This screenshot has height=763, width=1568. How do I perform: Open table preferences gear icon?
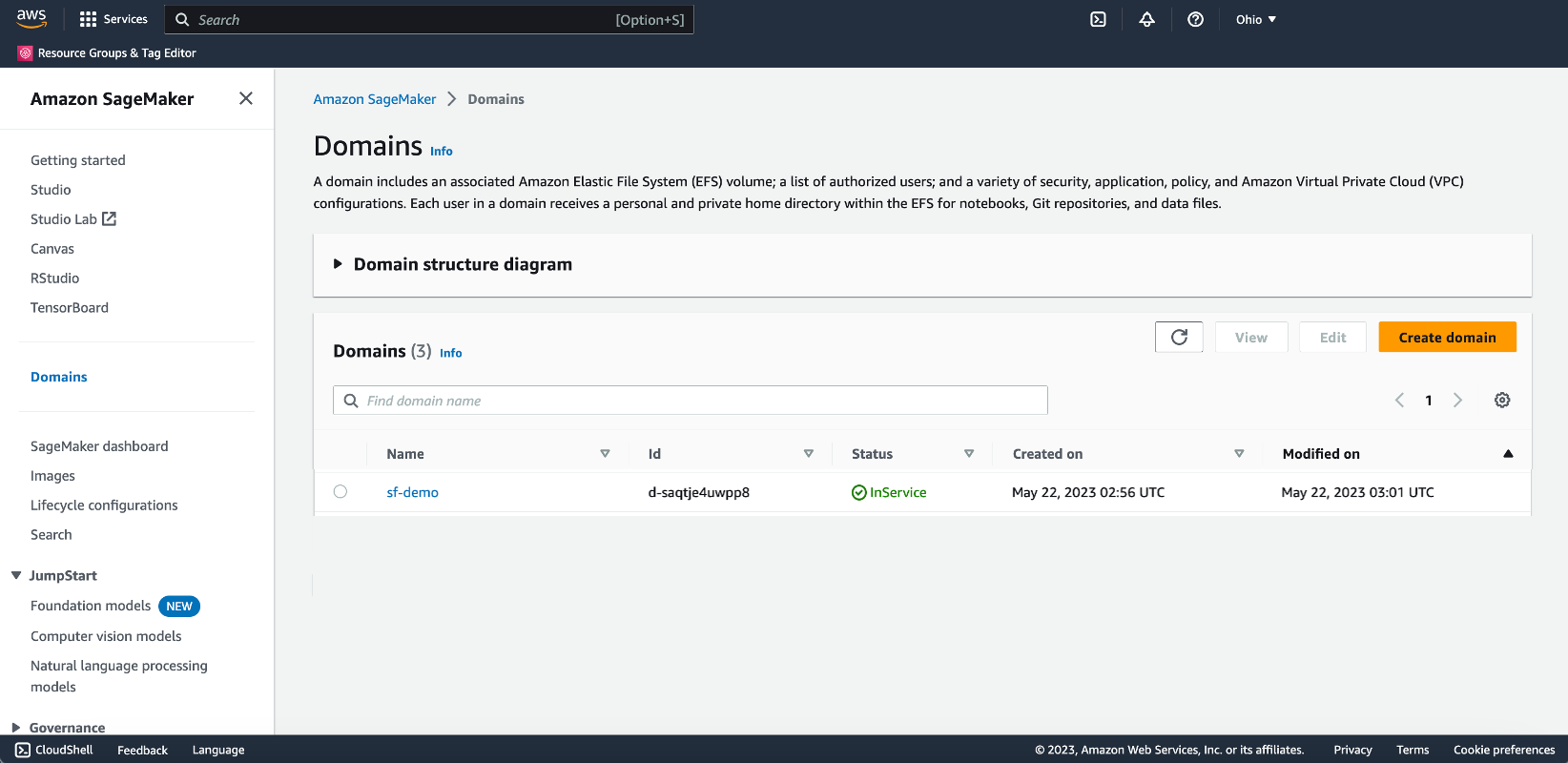(1502, 401)
